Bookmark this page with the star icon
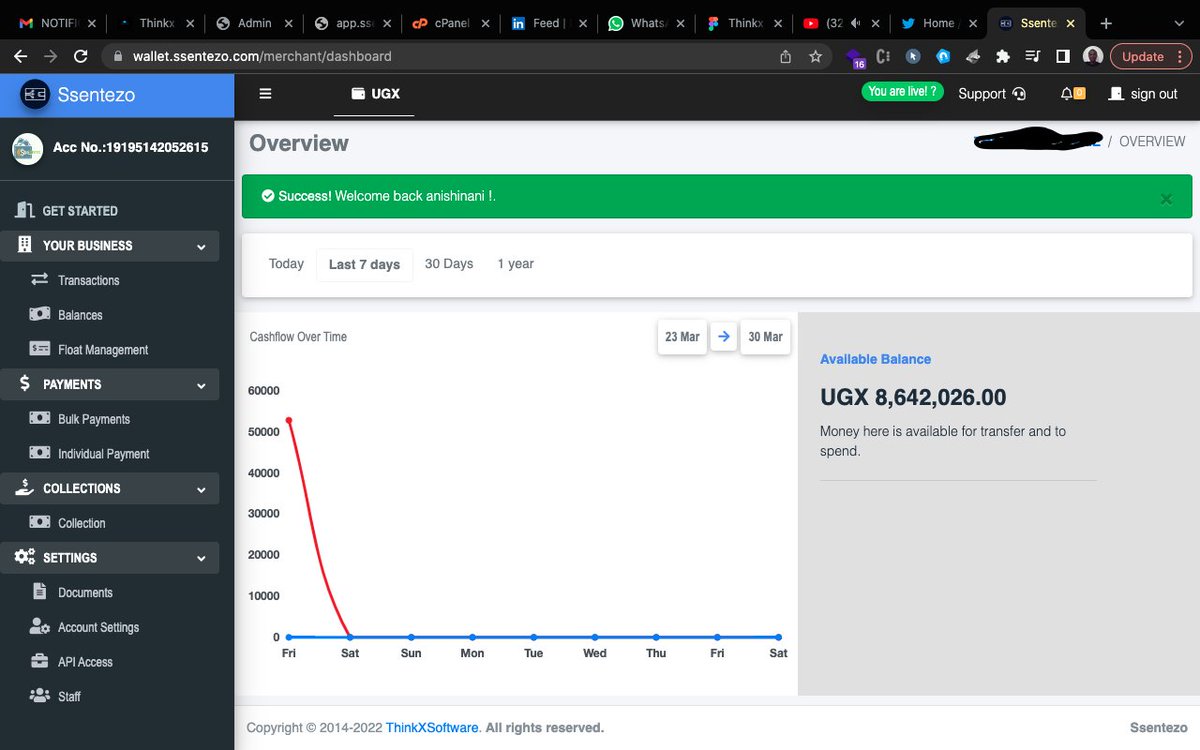The height and width of the screenshot is (750, 1200). (815, 57)
